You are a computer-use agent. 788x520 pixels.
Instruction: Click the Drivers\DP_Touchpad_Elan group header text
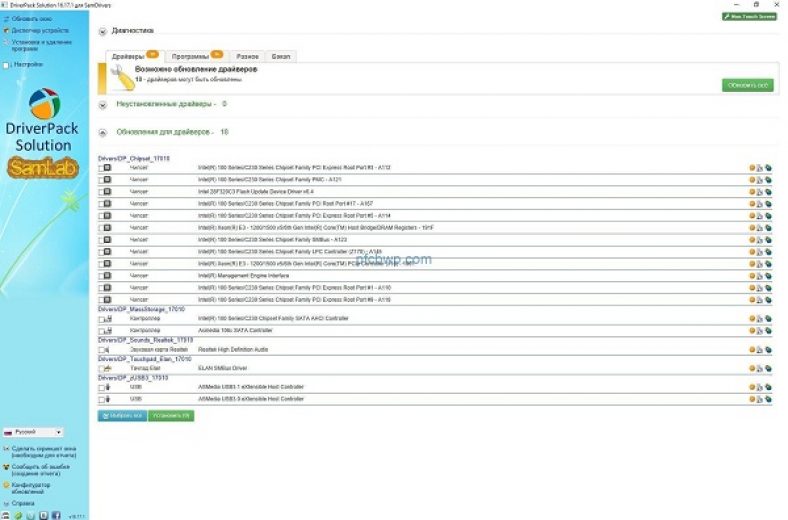(x=145, y=359)
